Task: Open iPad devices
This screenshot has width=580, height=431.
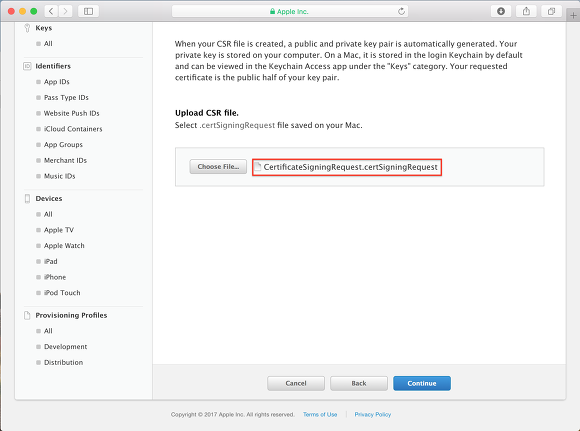Action: click(x=51, y=262)
